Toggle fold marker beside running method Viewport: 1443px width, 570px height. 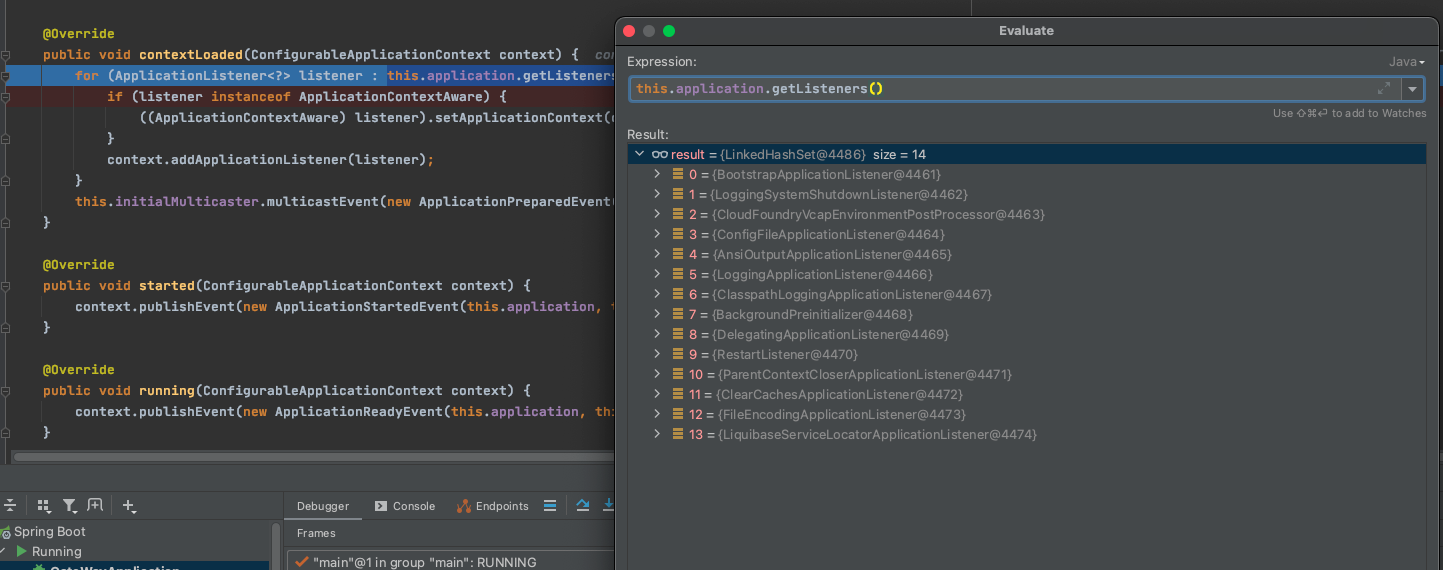7,391
